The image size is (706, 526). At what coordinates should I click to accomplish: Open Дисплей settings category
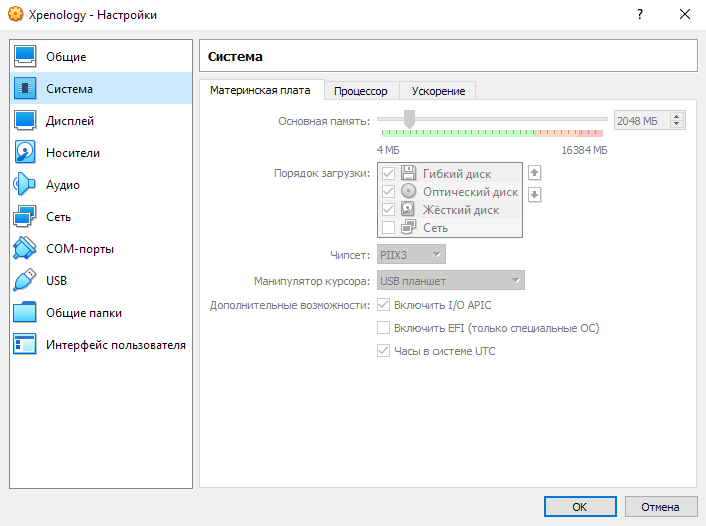101,120
